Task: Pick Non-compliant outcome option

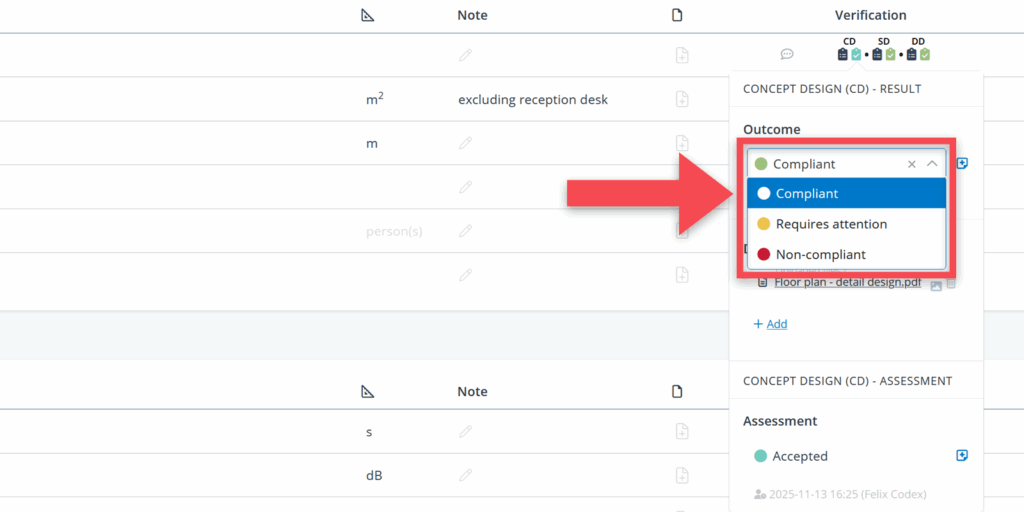Action: point(820,255)
